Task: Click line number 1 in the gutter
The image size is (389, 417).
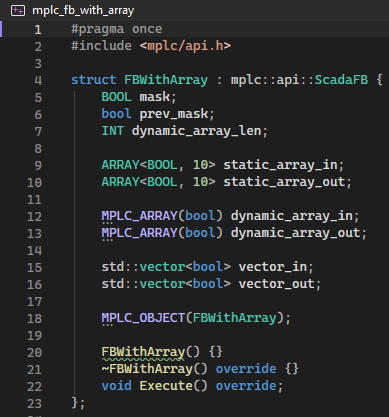Action: 38,30
